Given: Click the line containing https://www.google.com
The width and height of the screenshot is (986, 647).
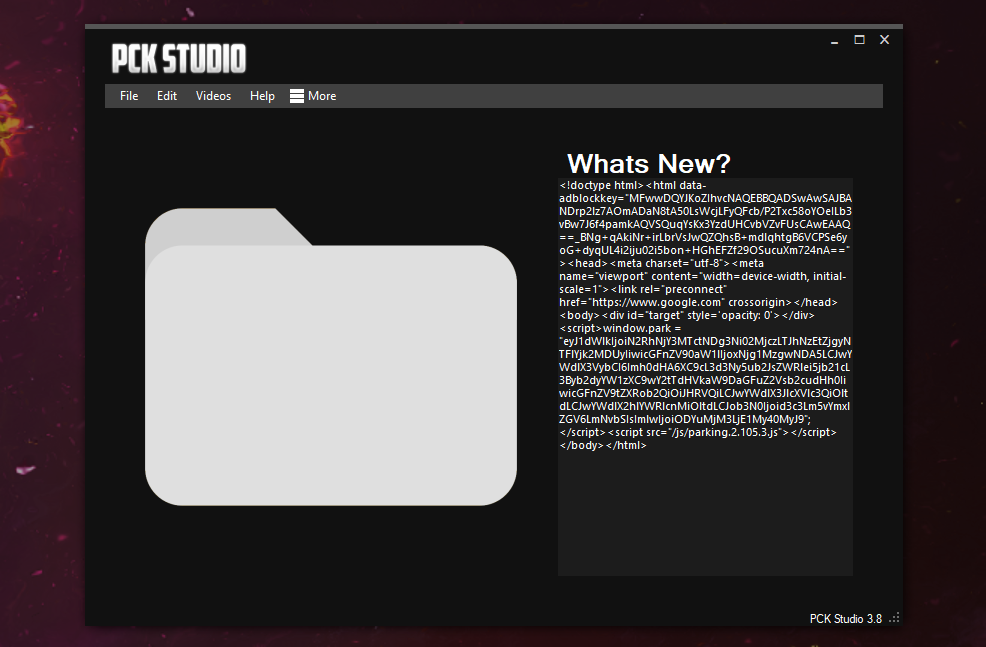Looking at the screenshot, I should pos(698,302).
